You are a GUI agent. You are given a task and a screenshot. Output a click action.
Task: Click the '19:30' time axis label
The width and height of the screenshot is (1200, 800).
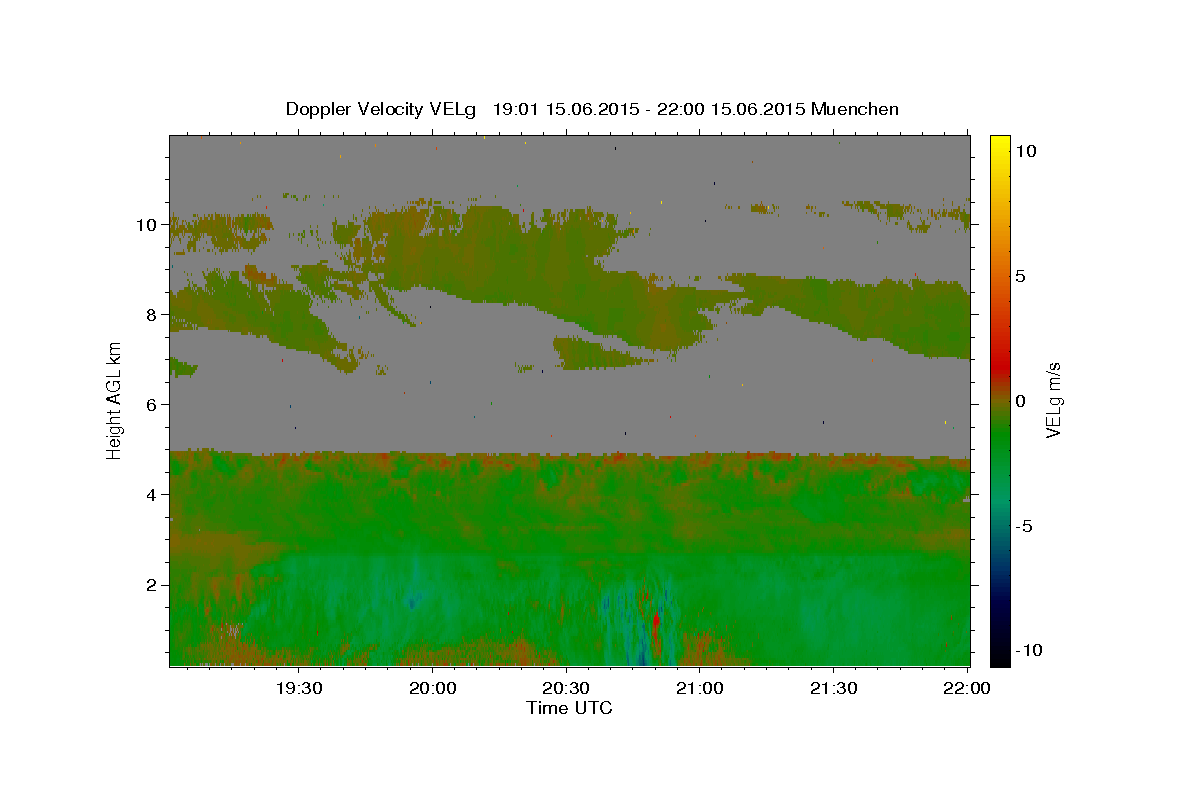point(298,688)
